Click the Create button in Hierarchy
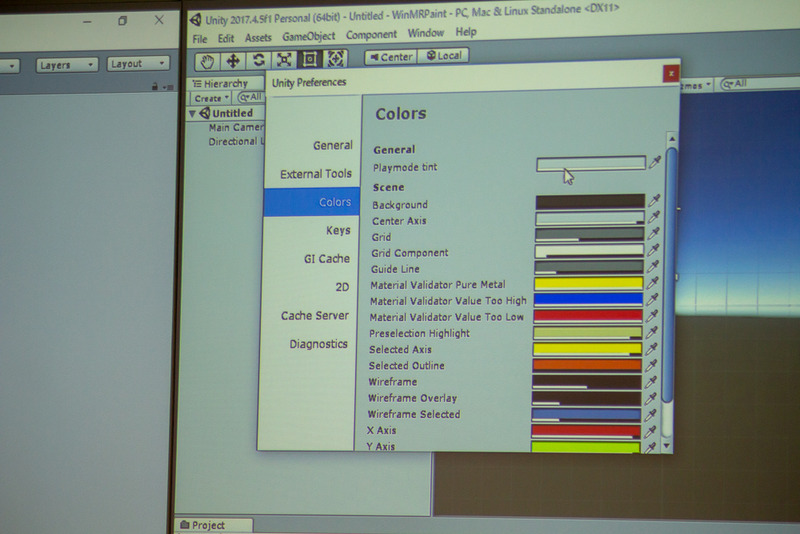Screen dimensions: 800x534 click(211, 98)
